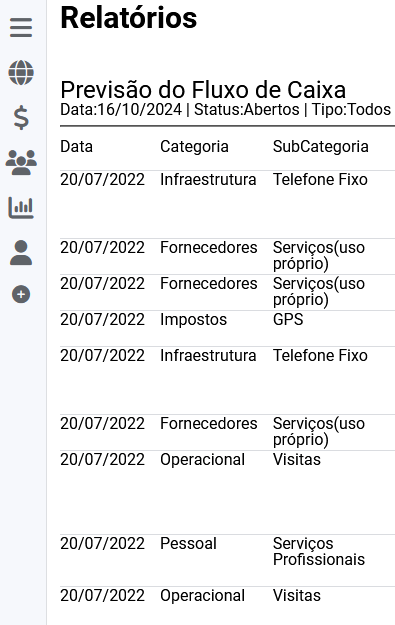This screenshot has width=395, height=625.
Task: Click the globe icon in sidebar
Action: pos(21,73)
